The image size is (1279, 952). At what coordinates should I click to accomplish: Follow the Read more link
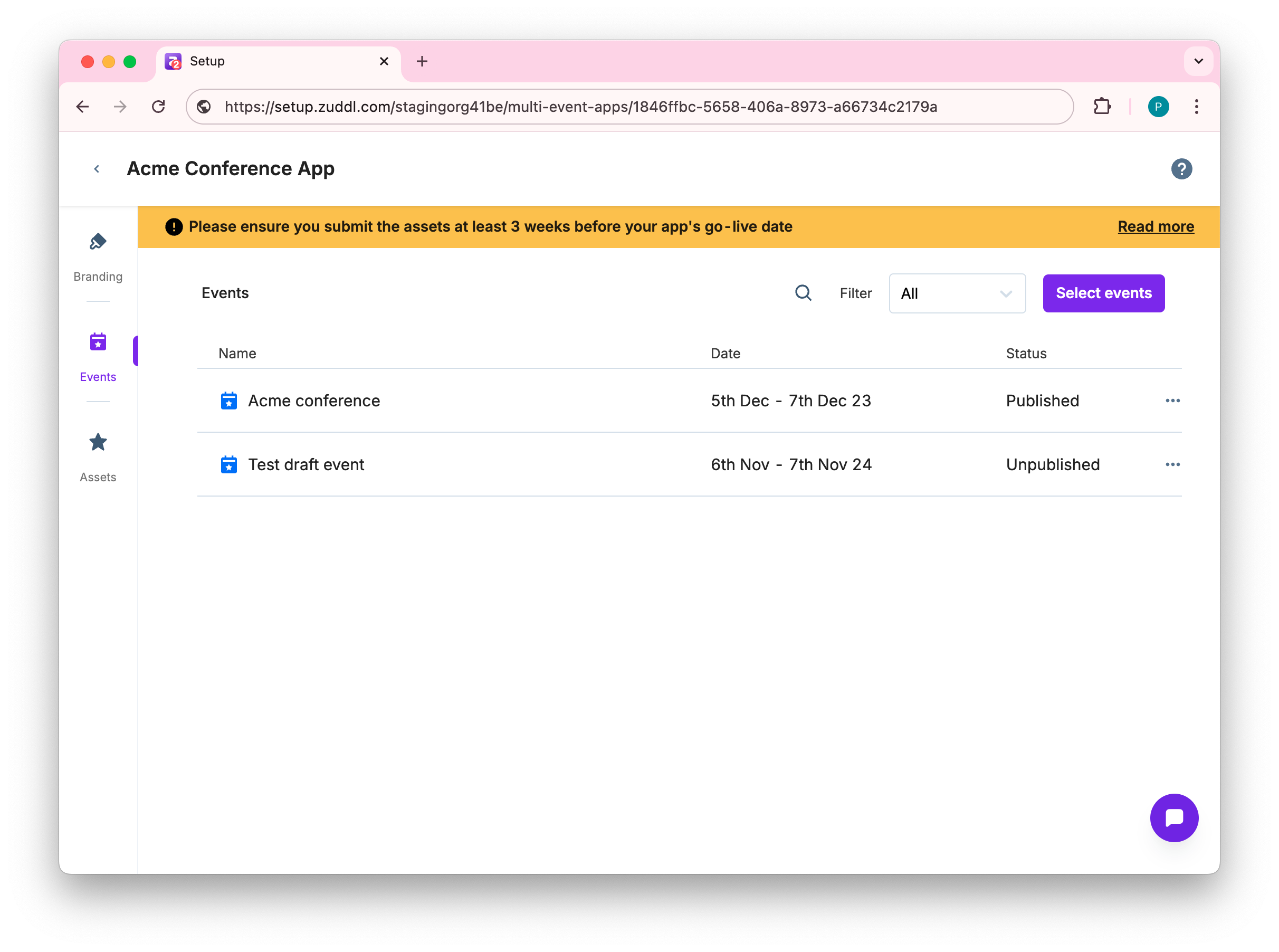[x=1155, y=226]
